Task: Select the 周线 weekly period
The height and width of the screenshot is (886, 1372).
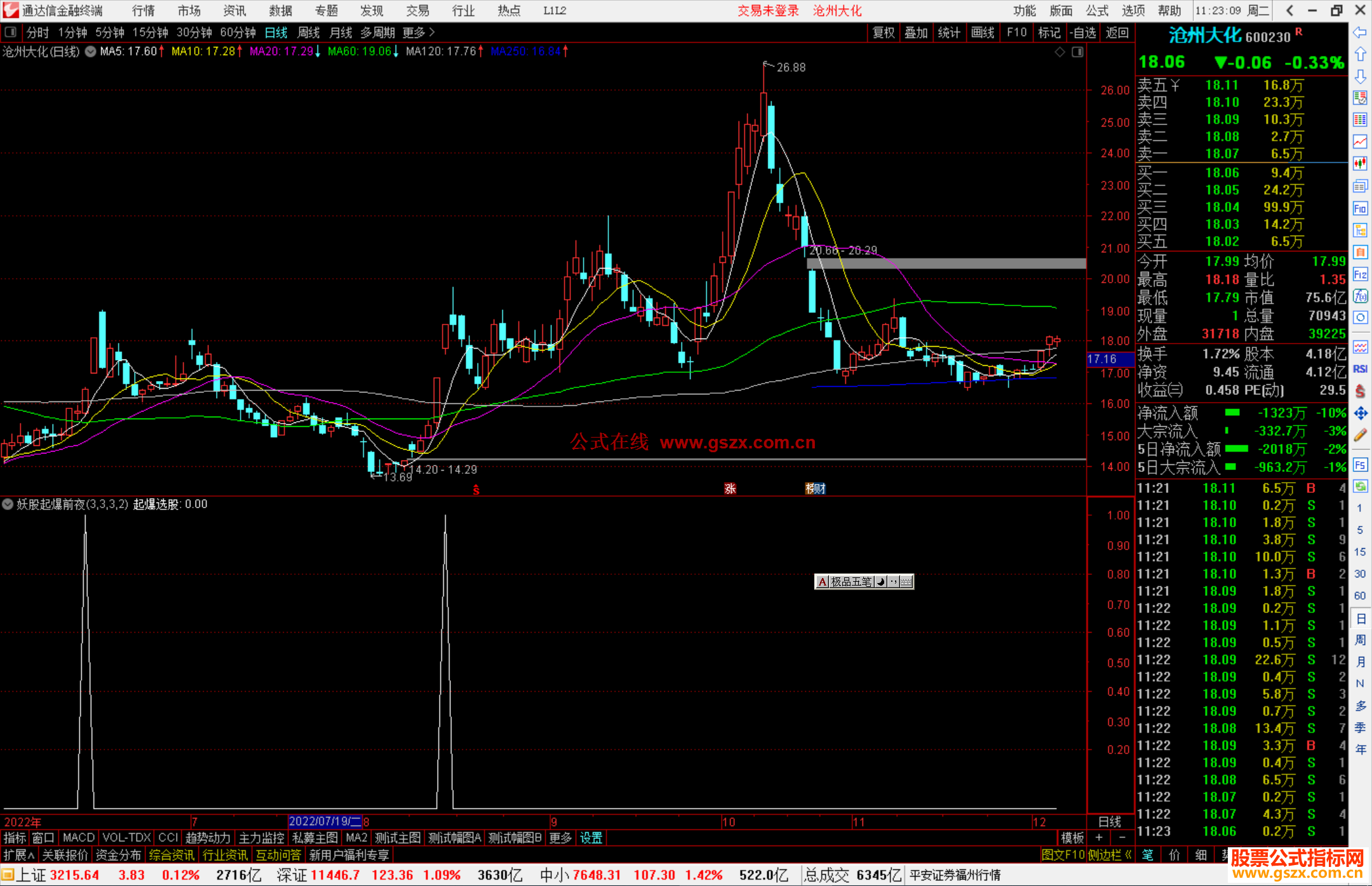Action: coord(309,32)
